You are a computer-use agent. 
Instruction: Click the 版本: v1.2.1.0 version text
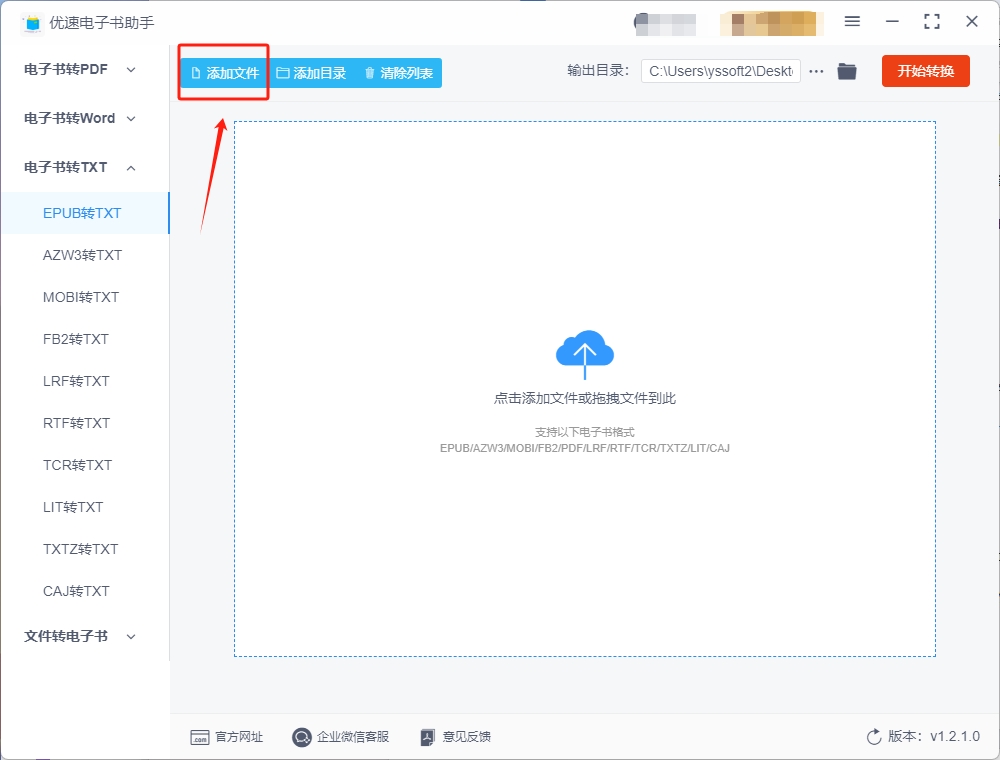pos(934,736)
